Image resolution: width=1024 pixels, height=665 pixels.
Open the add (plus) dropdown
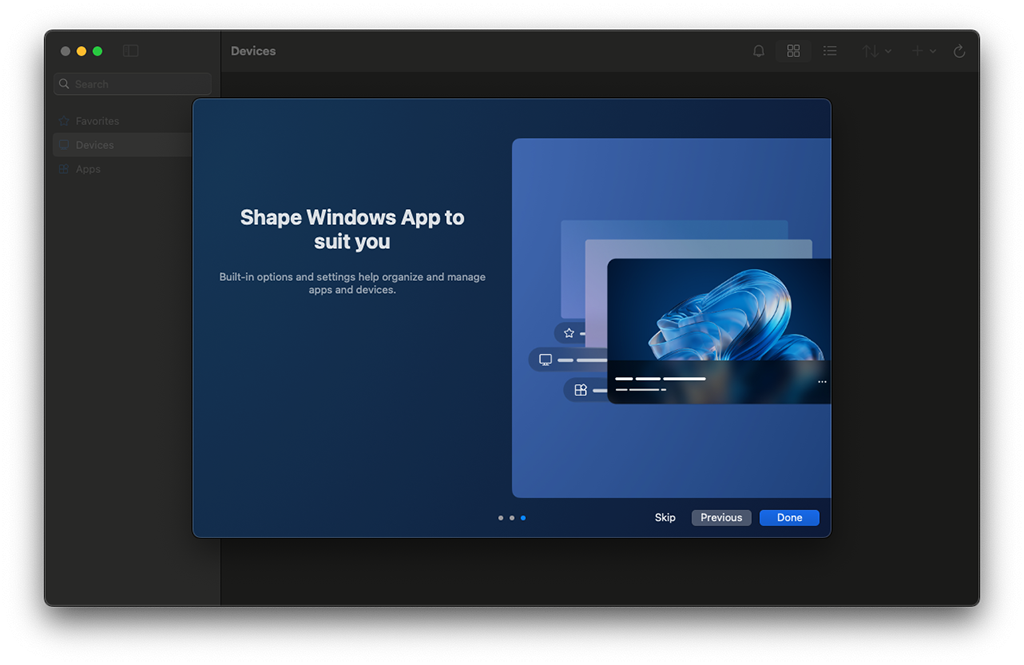pyautogui.click(x=923, y=51)
